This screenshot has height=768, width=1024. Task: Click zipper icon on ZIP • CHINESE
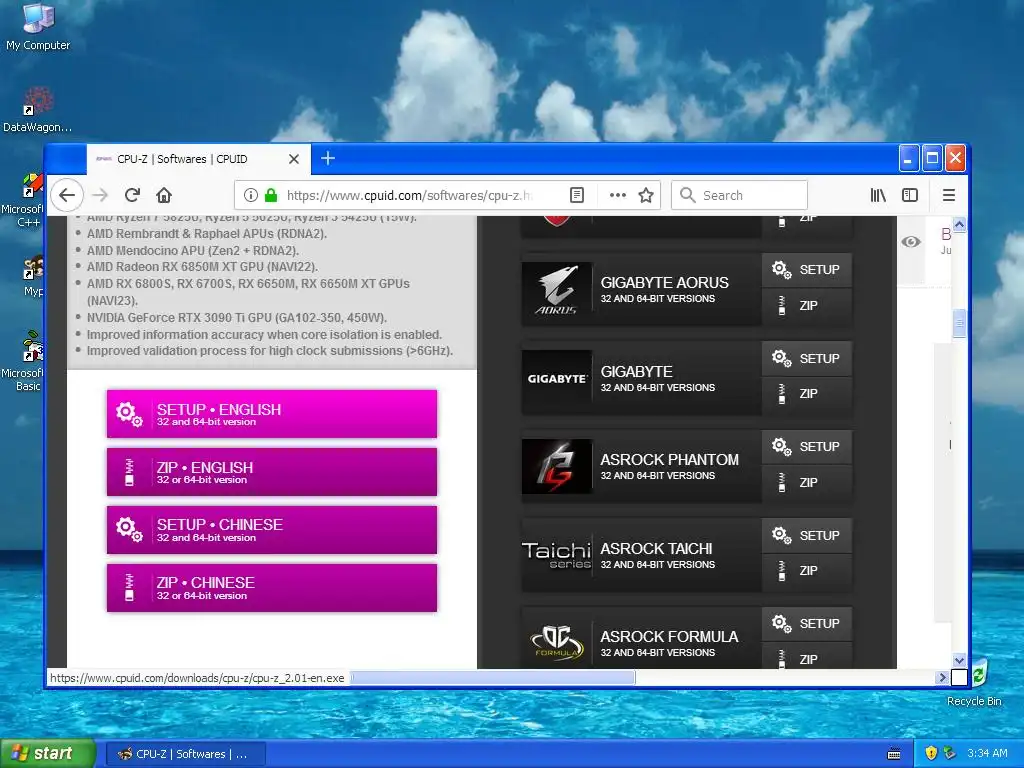pyautogui.click(x=129, y=588)
